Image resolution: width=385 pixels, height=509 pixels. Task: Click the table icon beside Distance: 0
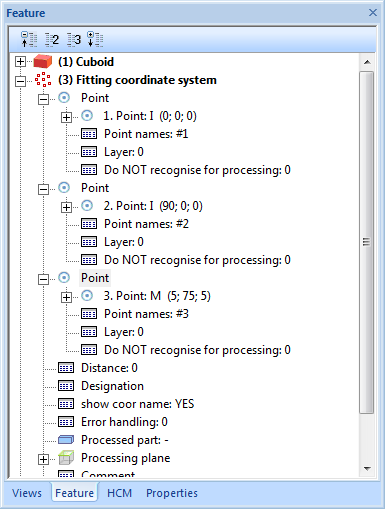(66, 368)
